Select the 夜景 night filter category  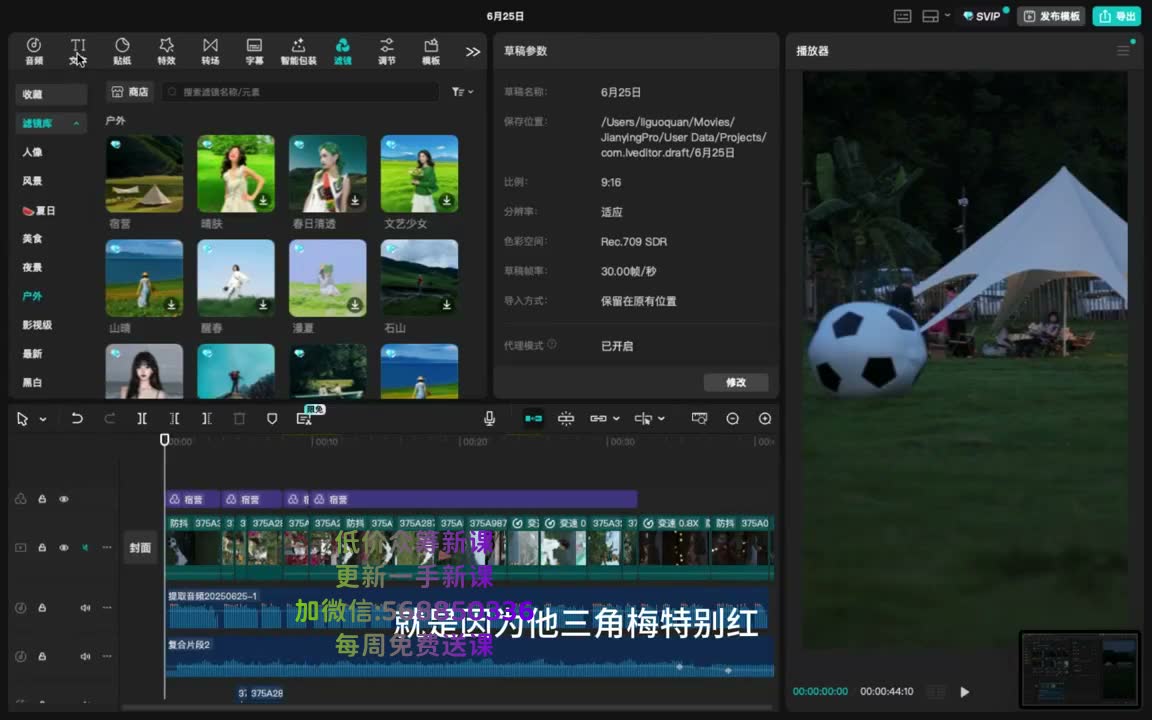coord(32,267)
